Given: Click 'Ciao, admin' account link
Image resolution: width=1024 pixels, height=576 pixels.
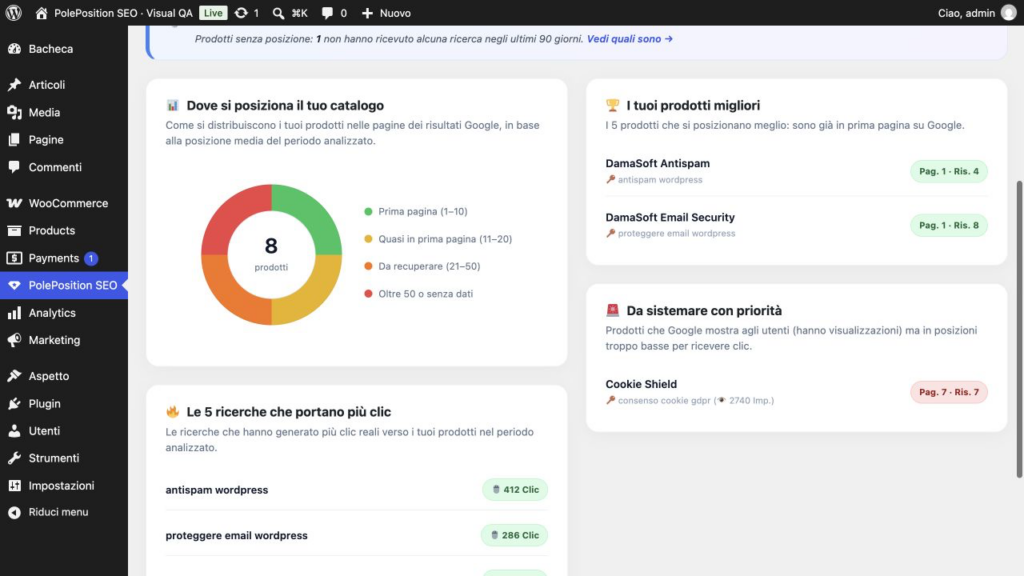Looking at the screenshot, I should [966, 13].
